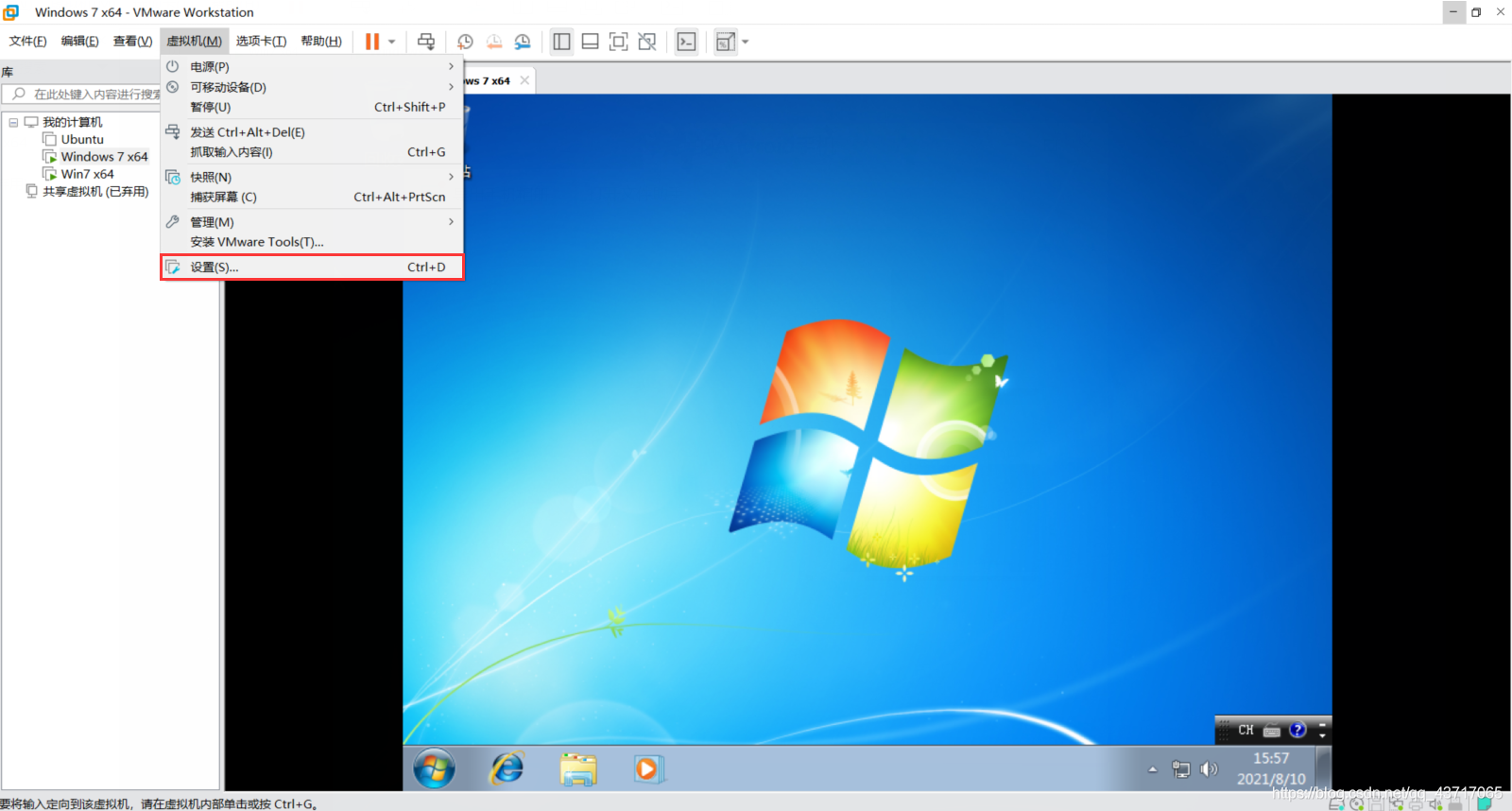The image size is (1512, 811).
Task: Click the Show desktop button in guest
Action: coord(1324,768)
